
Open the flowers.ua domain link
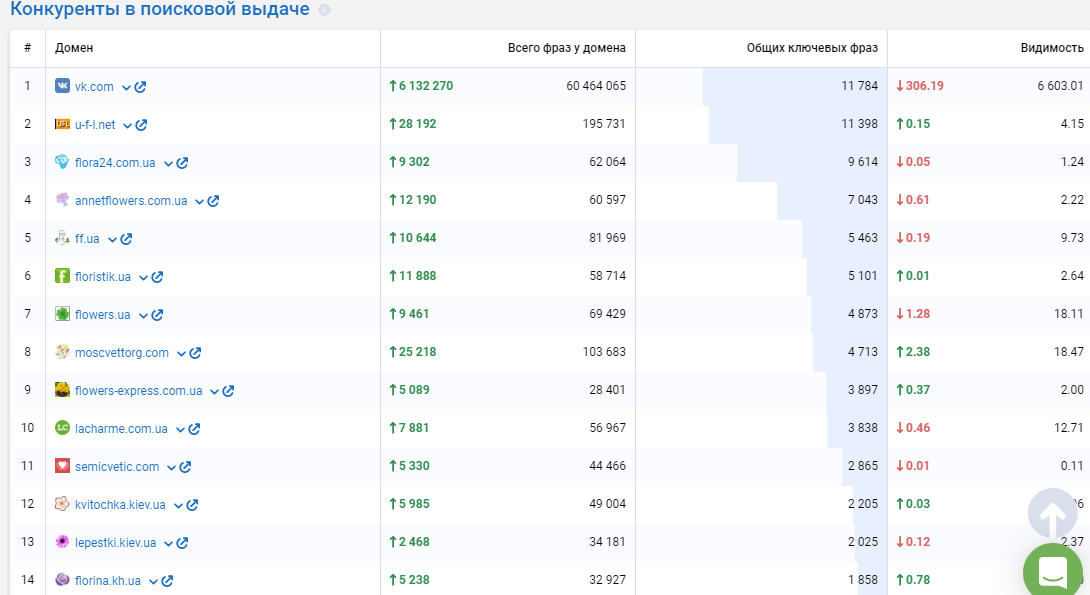click(x=102, y=315)
